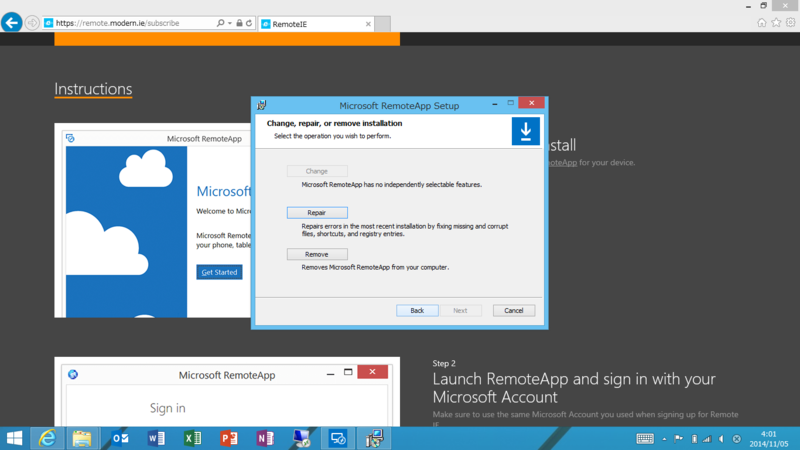
Task: Open the Remote Desktop taskbar icon
Action: (x=338, y=438)
